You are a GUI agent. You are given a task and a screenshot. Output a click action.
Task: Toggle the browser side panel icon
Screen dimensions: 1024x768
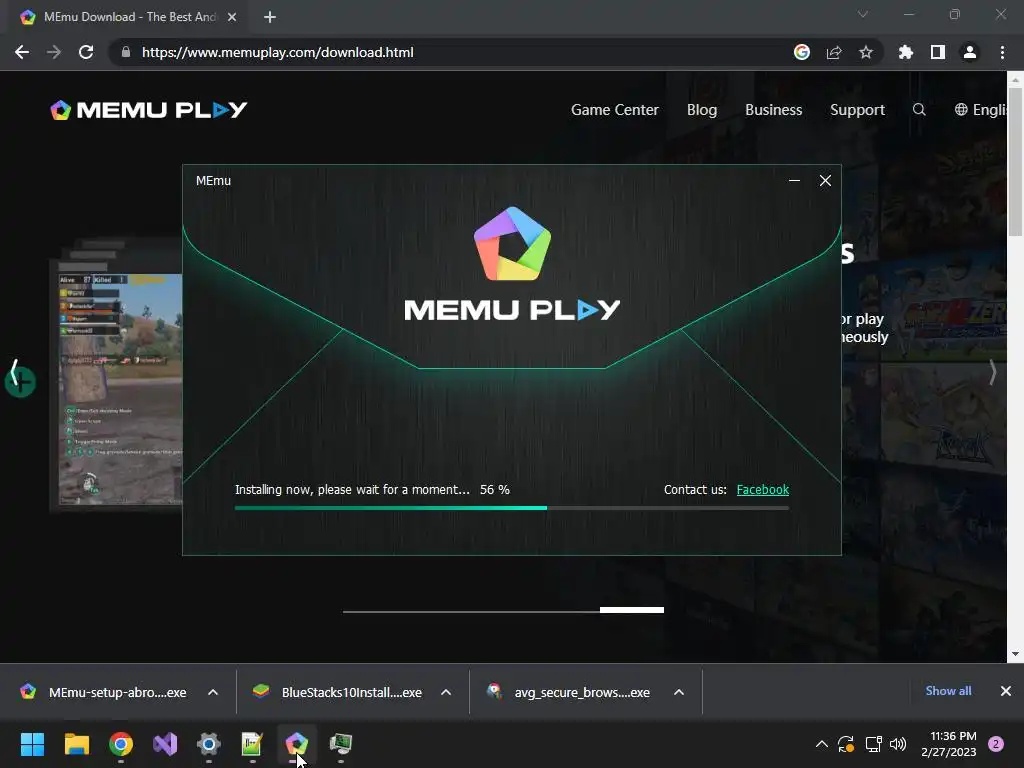pyautogui.click(x=938, y=52)
